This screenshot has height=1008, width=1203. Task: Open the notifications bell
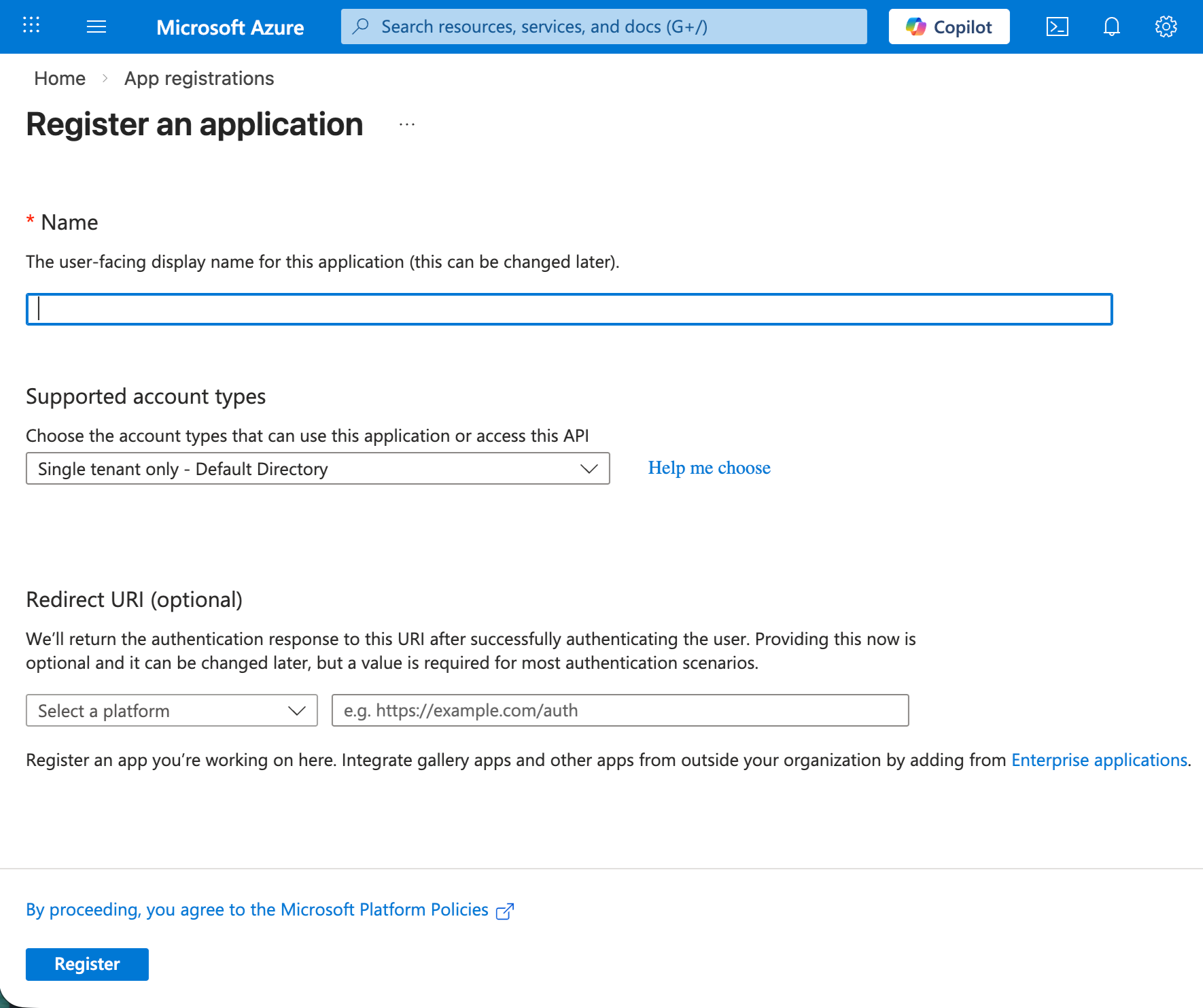coord(1112,27)
